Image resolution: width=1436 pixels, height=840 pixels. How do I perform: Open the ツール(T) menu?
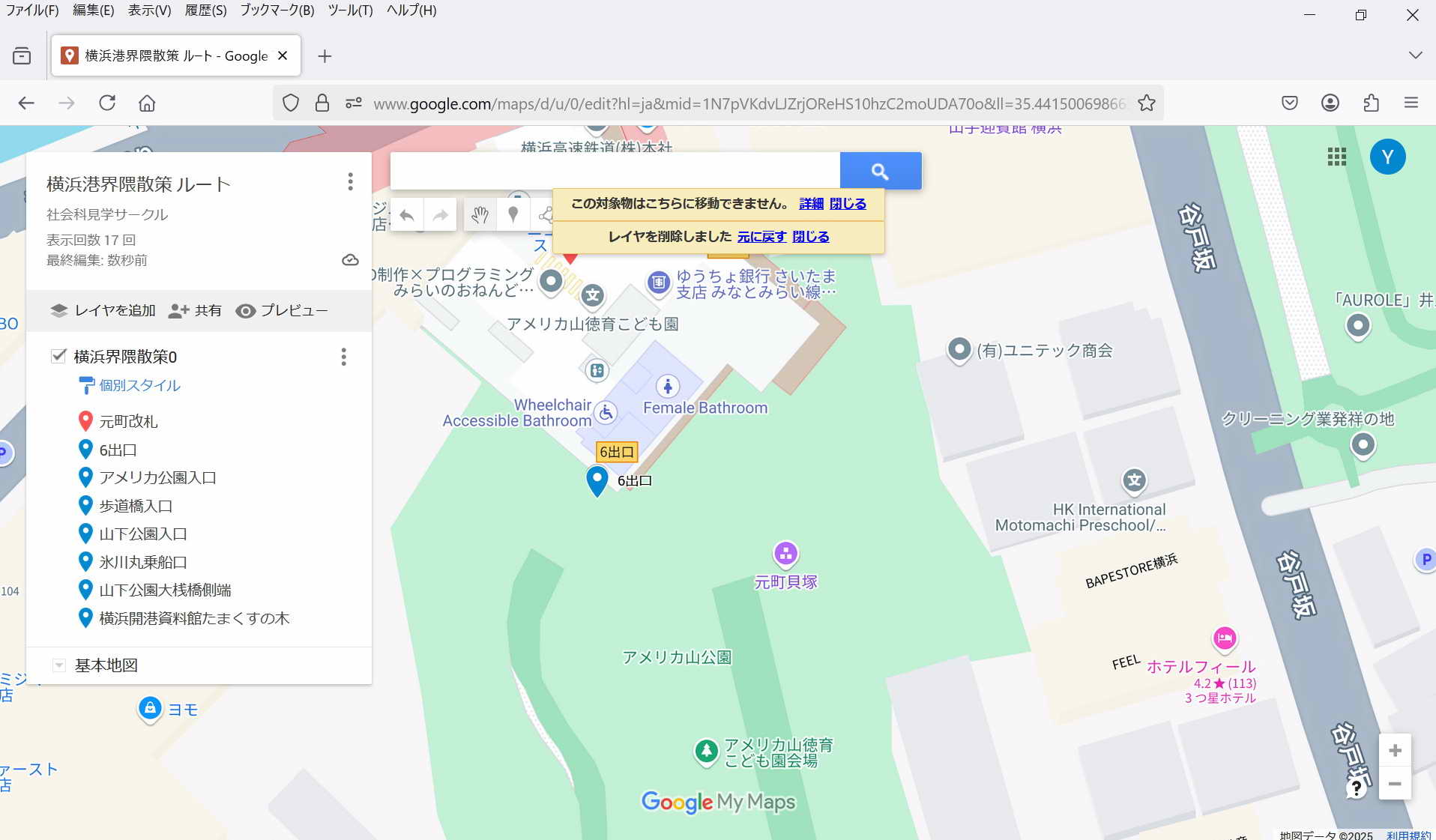coord(350,10)
